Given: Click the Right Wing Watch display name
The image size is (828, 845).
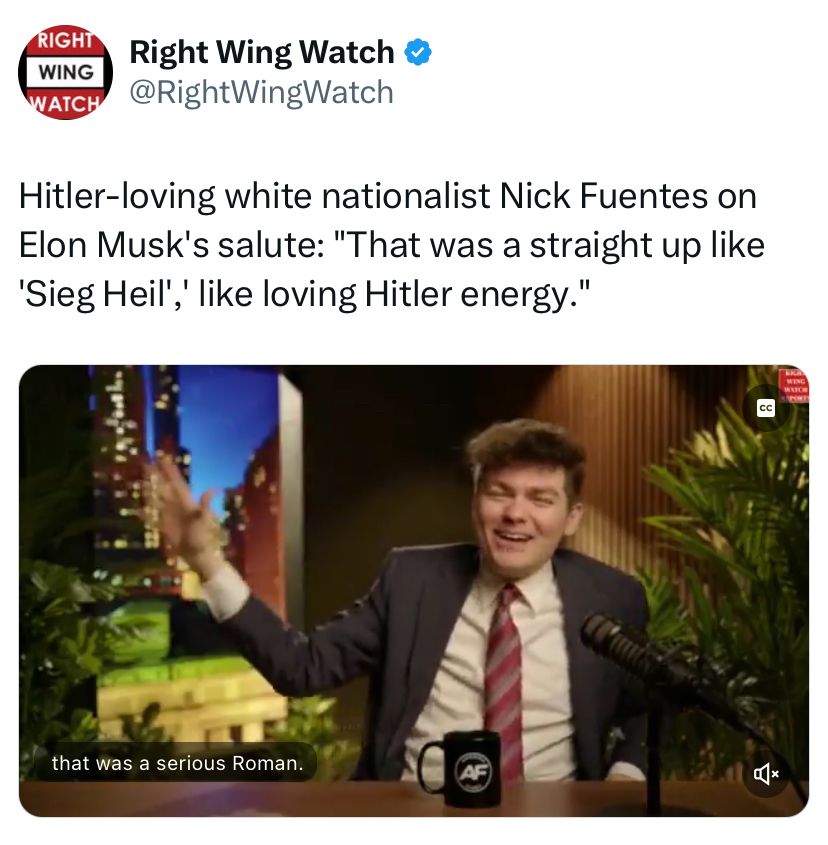Looking at the screenshot, I should point(262,52).
